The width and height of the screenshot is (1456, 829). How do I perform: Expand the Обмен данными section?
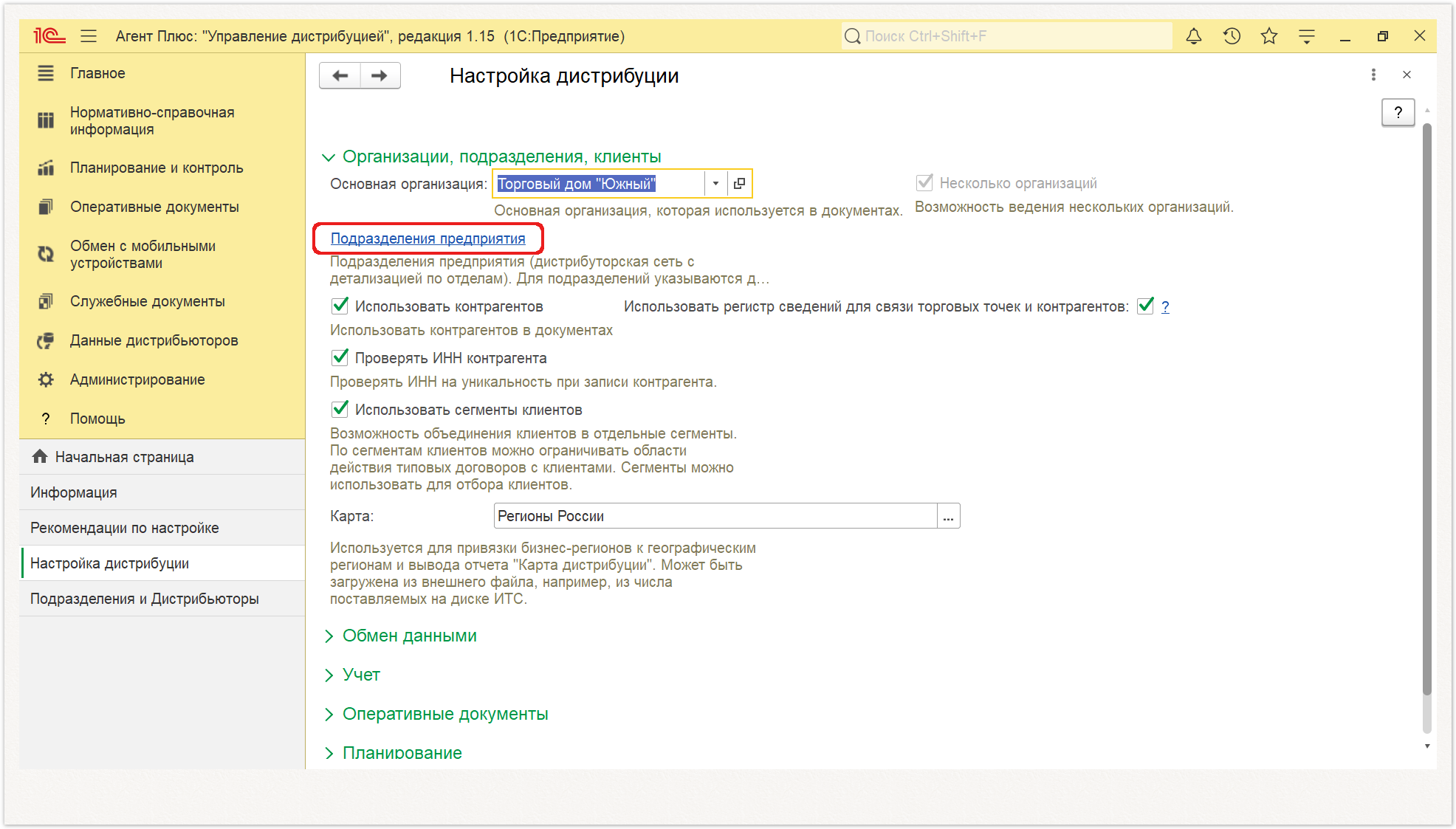pyautogui.click(x=329, y=636)
